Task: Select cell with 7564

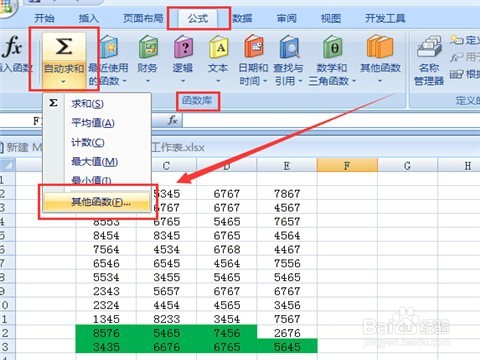Action: point(106,250)
